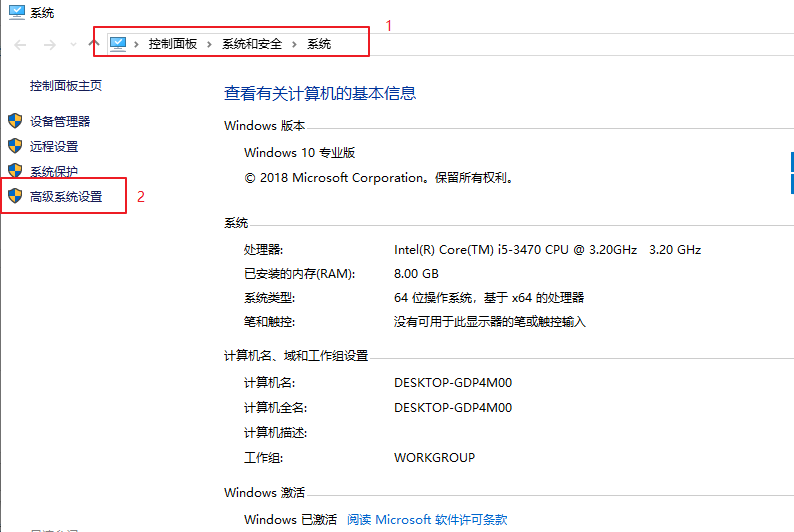The height and width of the screenshot is (532, 794).
Task: Open 阅读 Microsoft 软件许可条款 link
Action: coord(427,519)
